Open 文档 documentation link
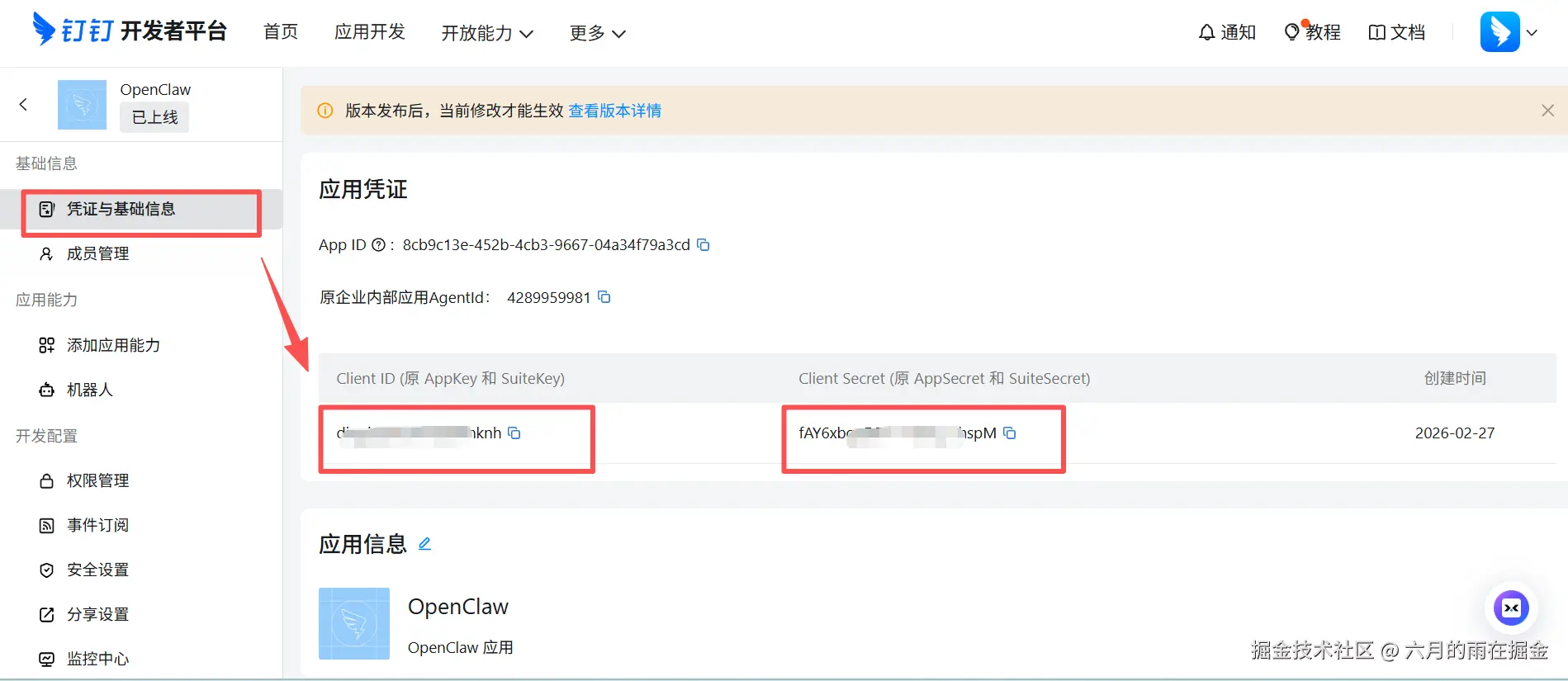This screenshot has width=1568, height=681. 1397,32
